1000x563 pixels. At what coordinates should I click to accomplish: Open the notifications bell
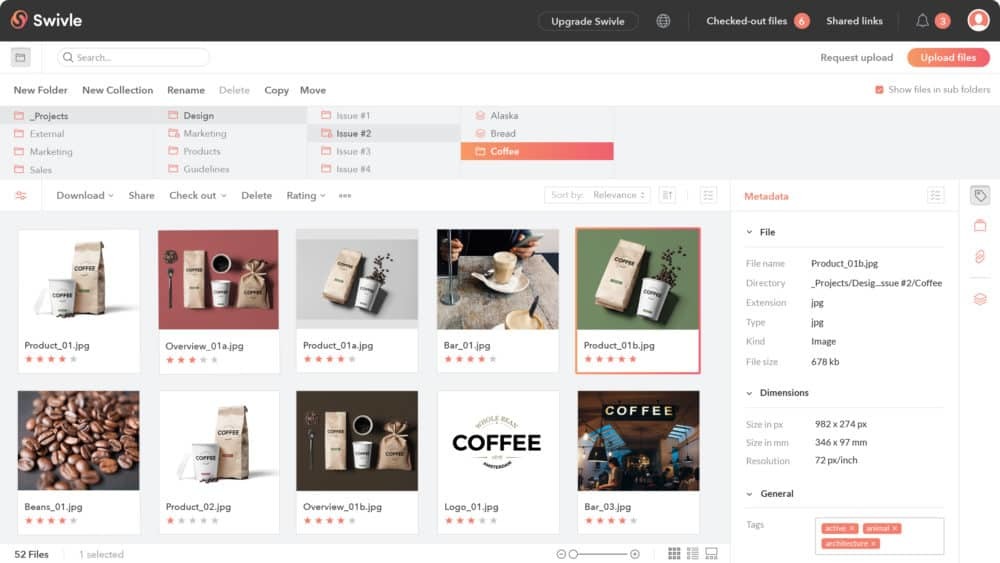(922, 21)
